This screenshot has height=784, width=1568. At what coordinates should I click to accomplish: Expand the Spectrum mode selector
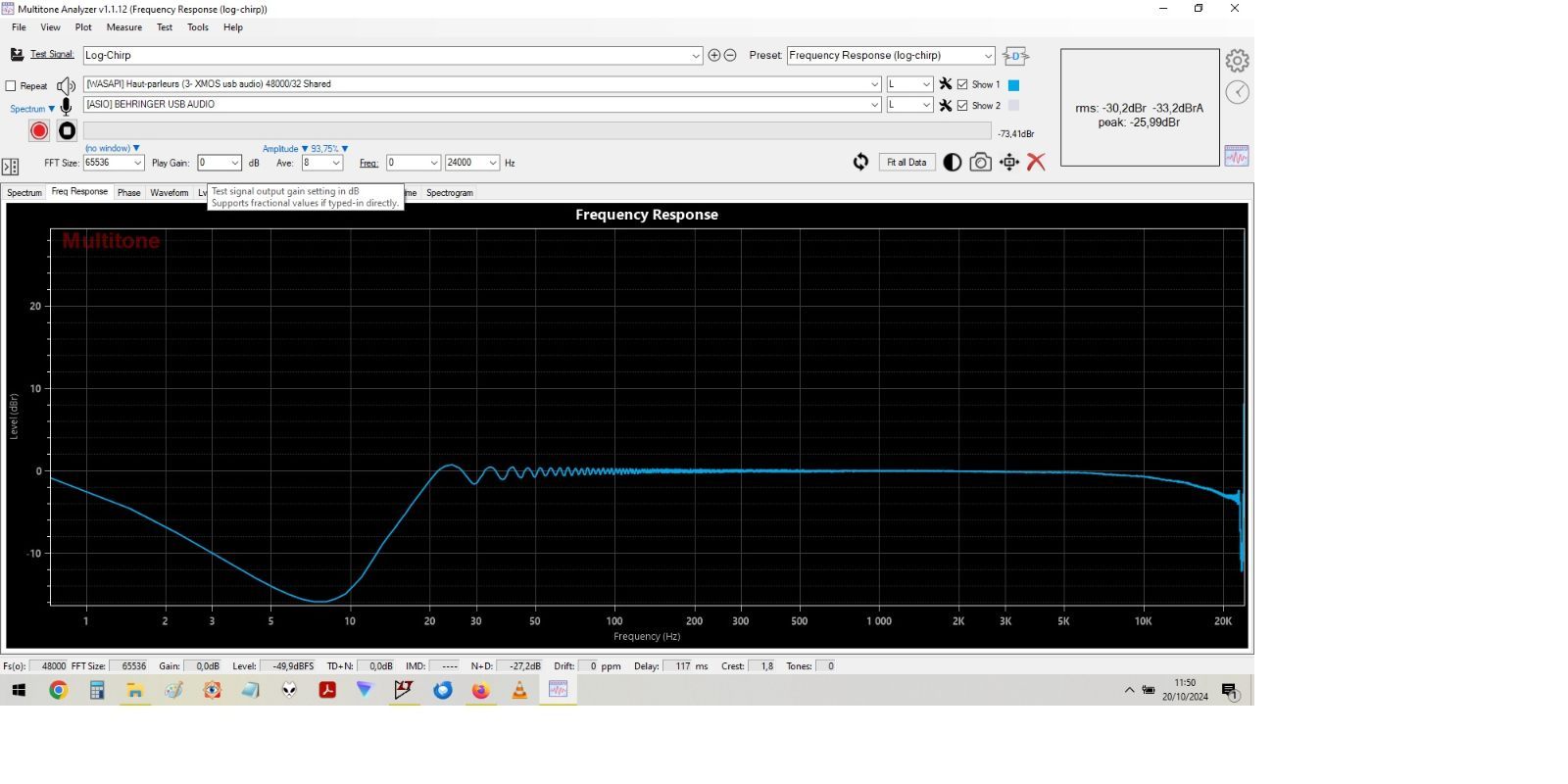[32, 109]
